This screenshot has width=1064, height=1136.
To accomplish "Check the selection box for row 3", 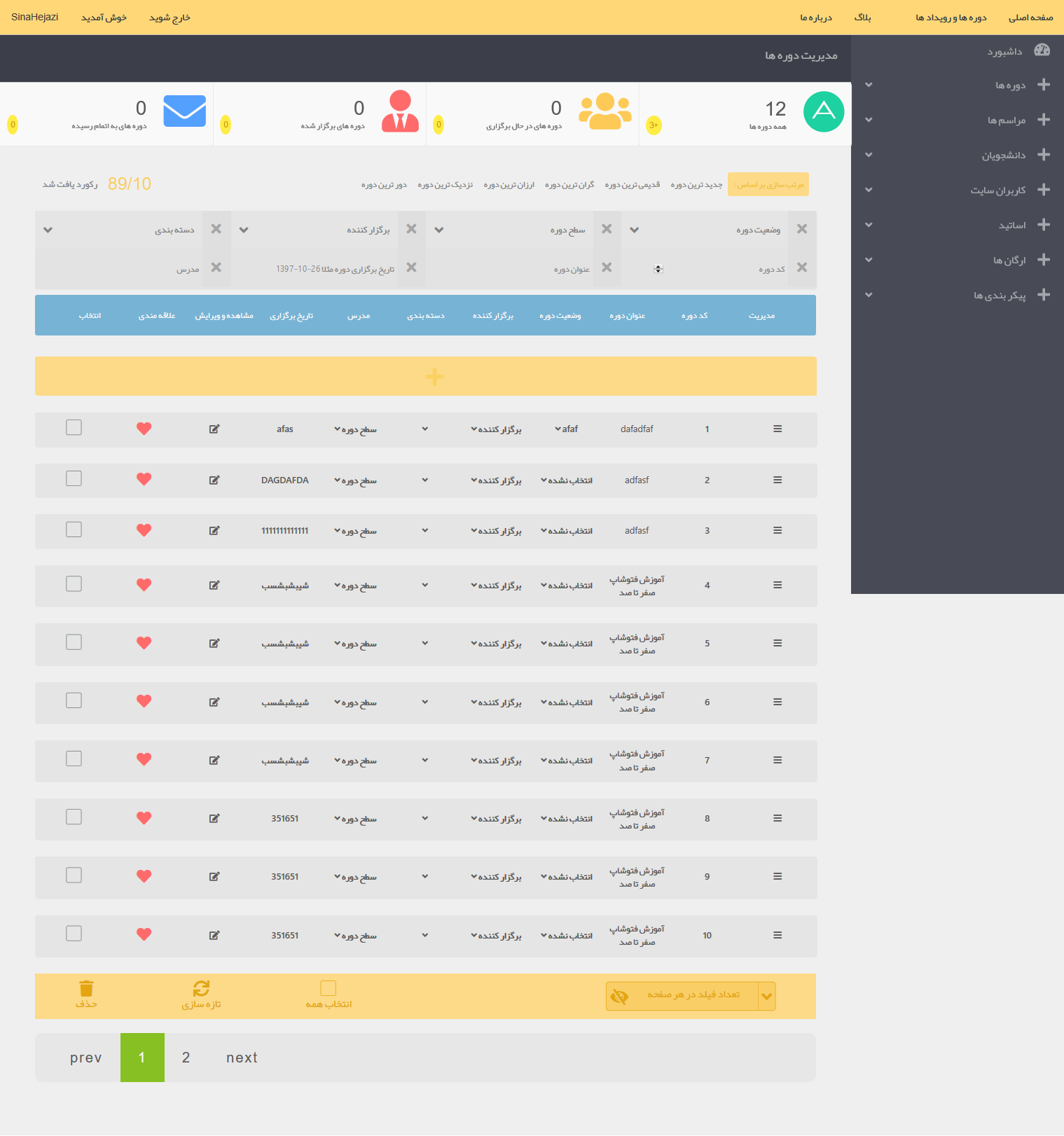I will [x=74, y=529].
